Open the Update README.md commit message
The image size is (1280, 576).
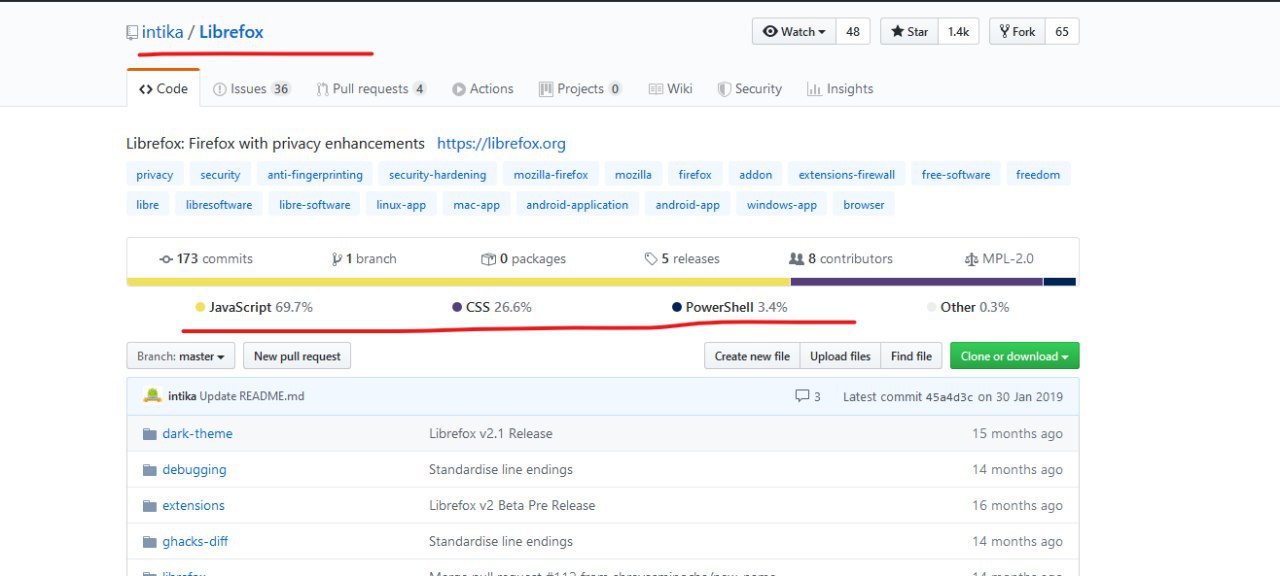tap(252, 397)
